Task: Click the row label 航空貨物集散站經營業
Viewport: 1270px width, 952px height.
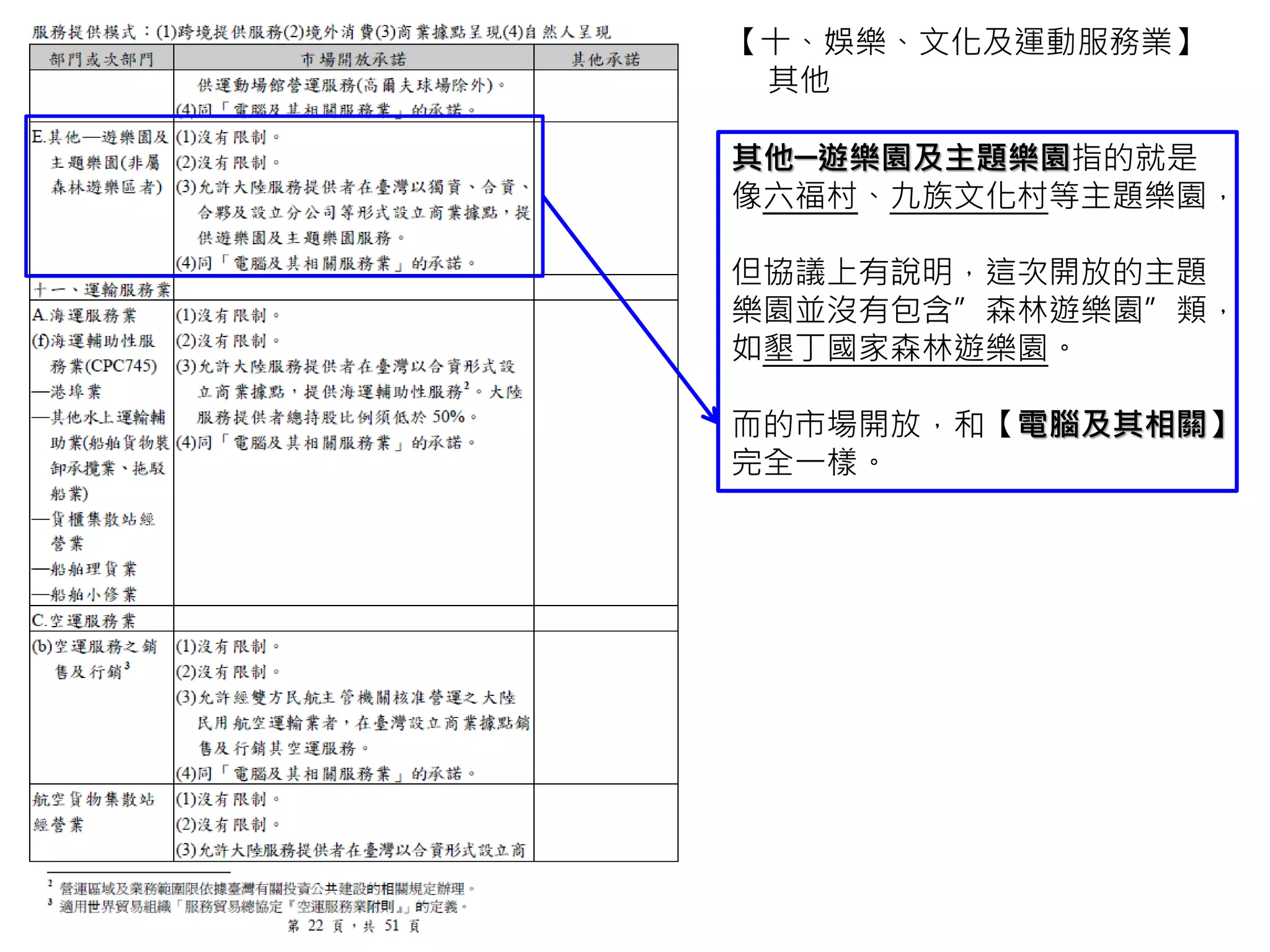Action: (x=94, y=812)
